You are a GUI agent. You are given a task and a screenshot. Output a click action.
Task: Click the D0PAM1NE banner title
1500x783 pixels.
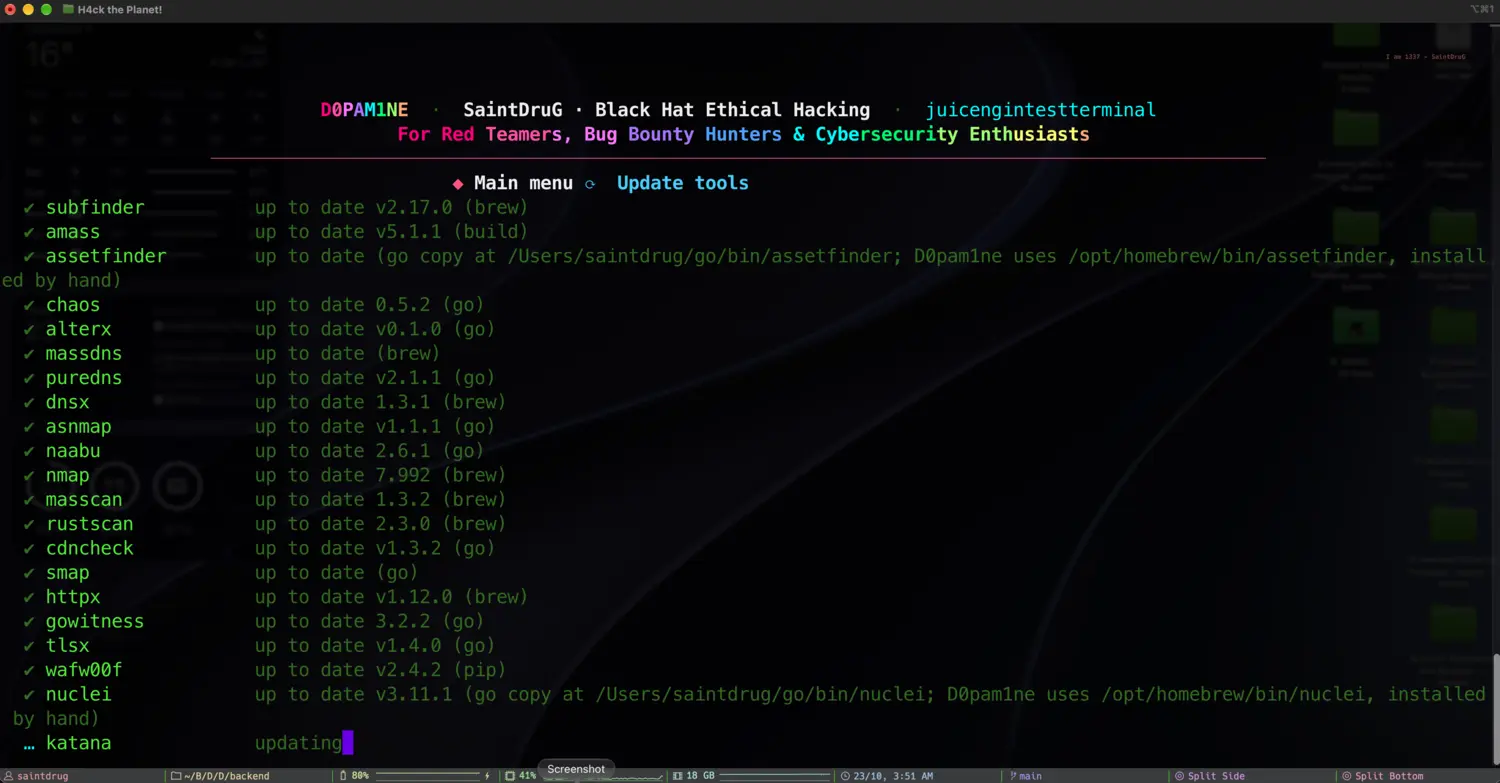[x=364, y=110]
